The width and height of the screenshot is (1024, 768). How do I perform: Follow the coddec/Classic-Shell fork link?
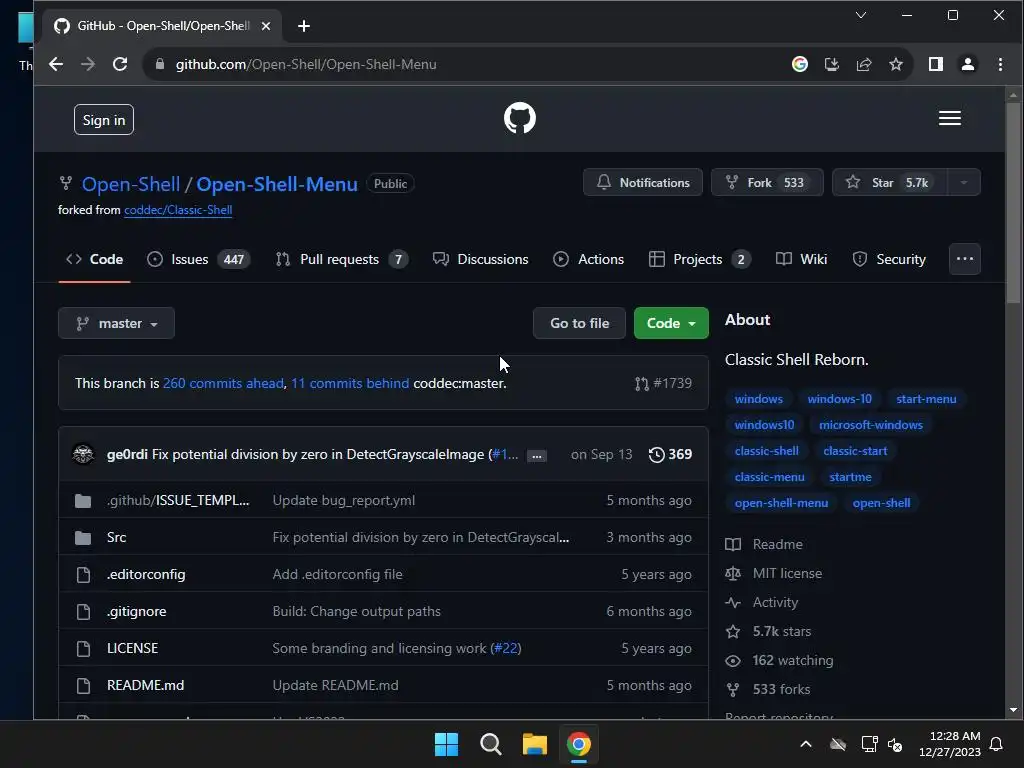(x=178, y=210)
